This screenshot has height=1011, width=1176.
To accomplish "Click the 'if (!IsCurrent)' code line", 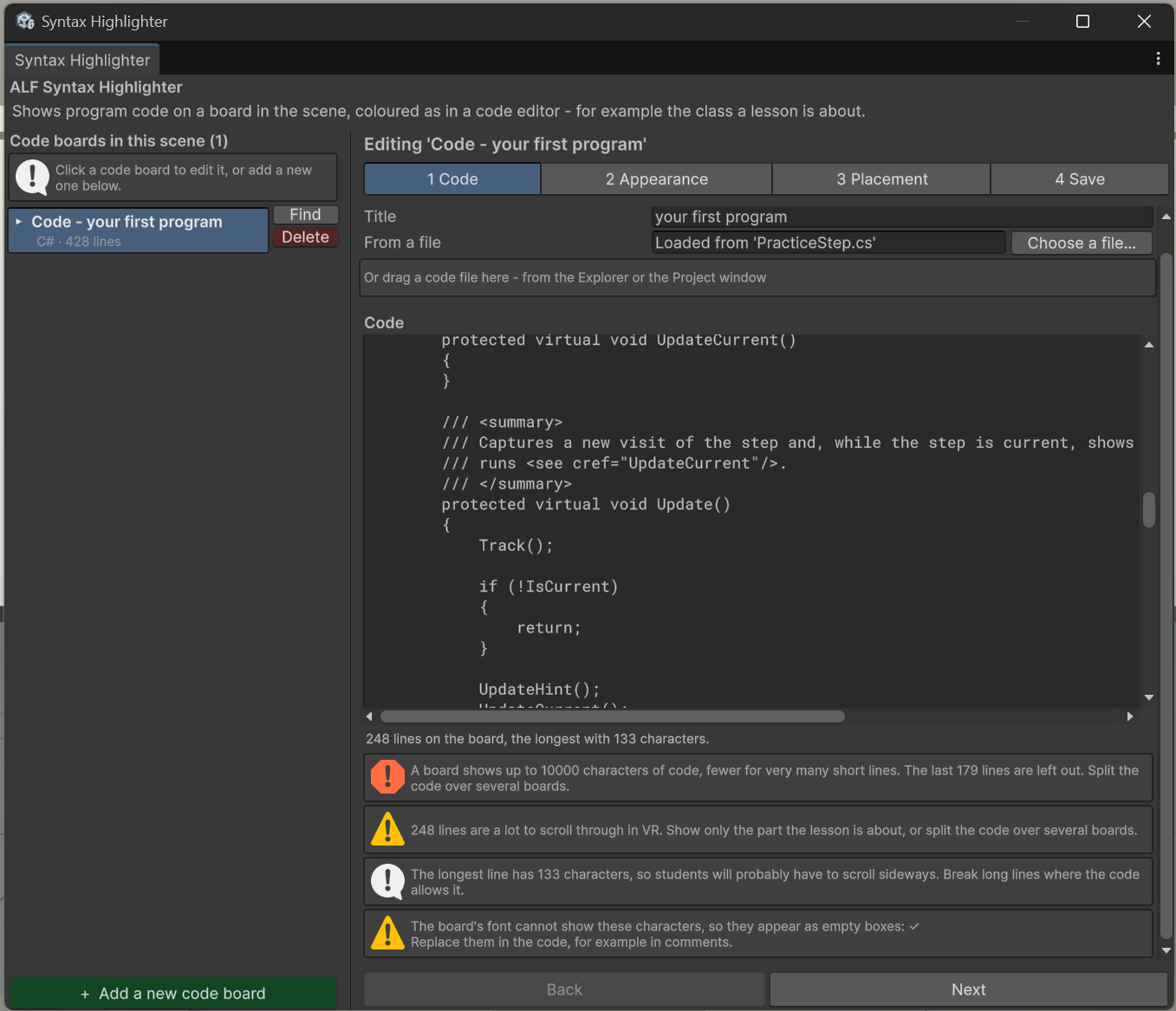I will (x=549, y=587).
